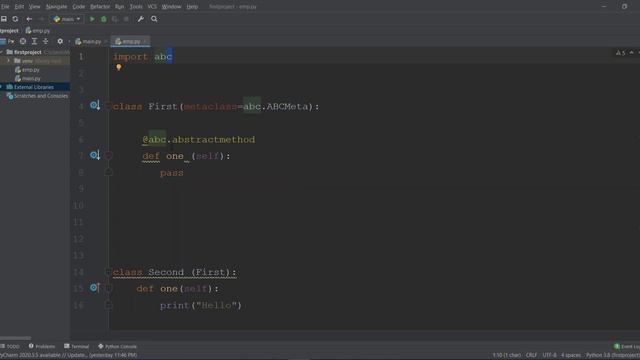Open the Navigate menu

[56, 7]
